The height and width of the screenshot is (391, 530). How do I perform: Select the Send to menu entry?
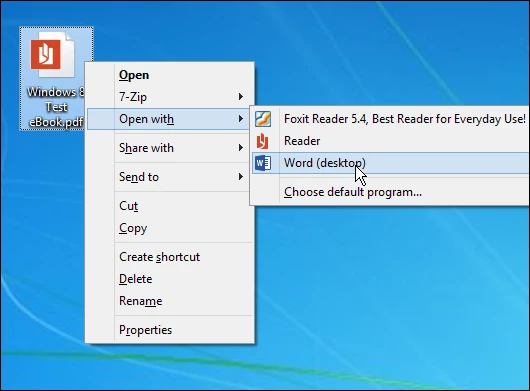tap(169, 177)
